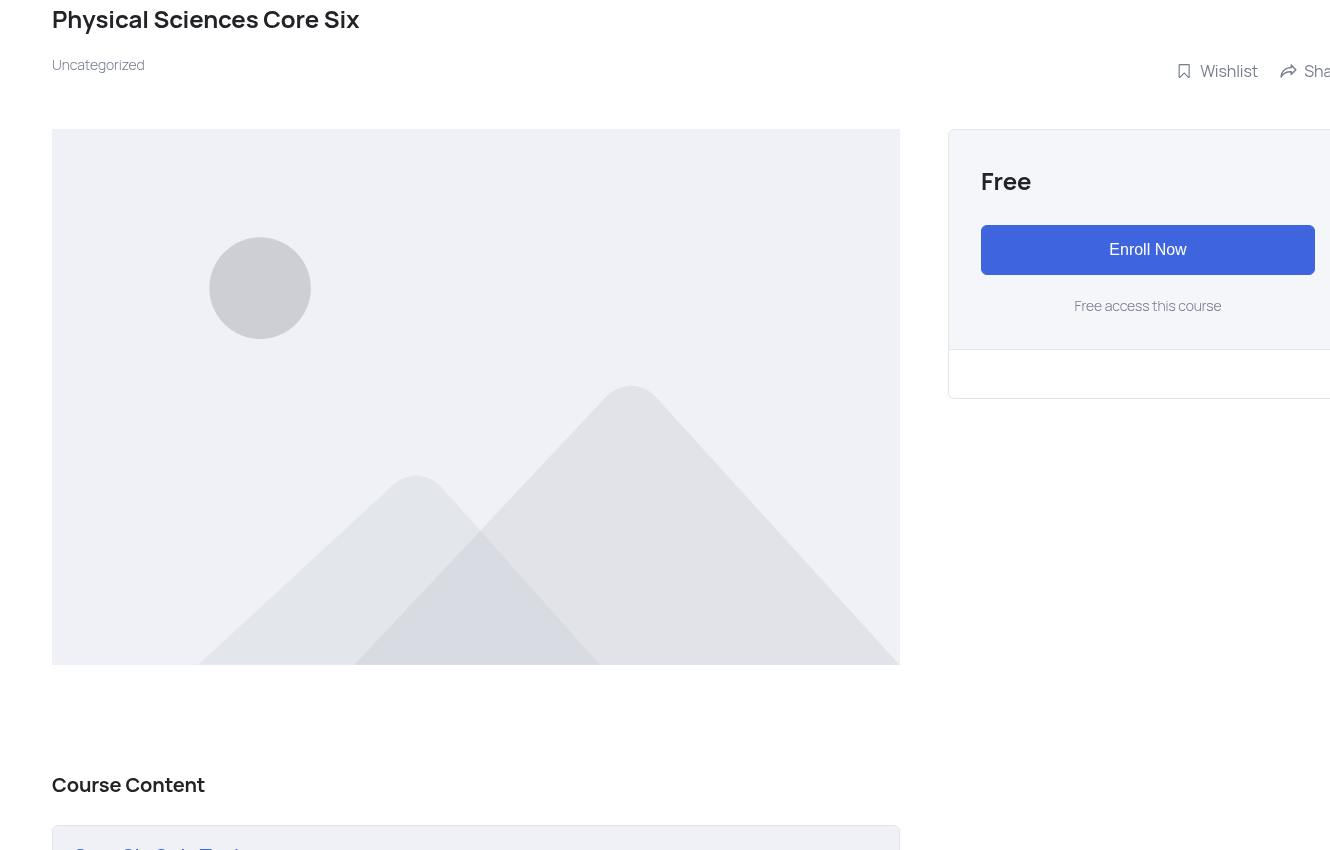
Task: Open the Share text link
Action: [x=1317, y=71]
